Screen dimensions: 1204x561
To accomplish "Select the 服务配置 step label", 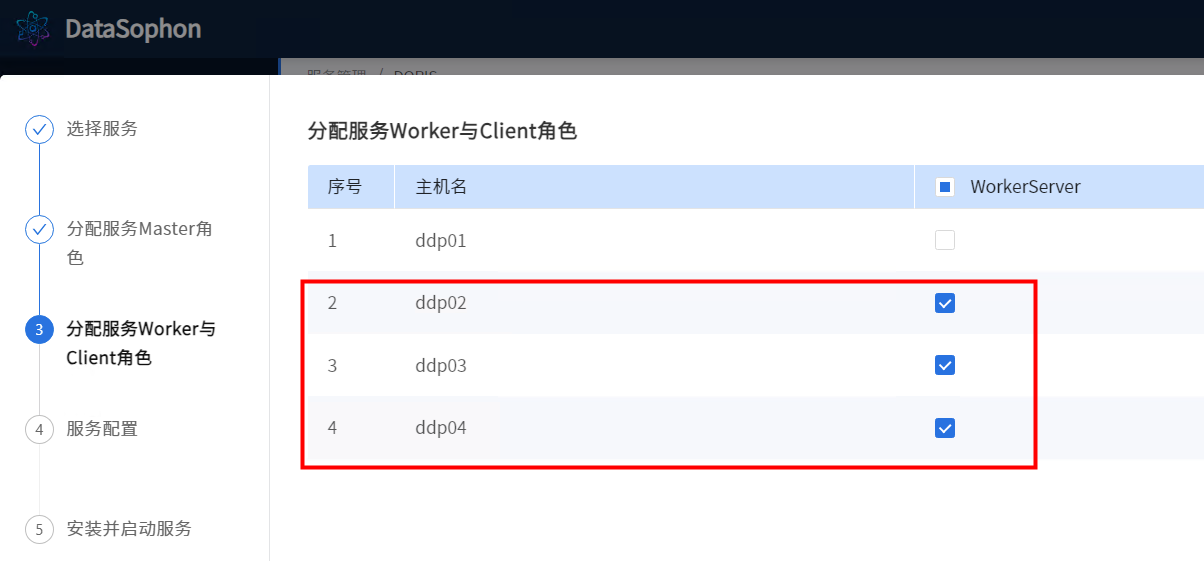I will click(x=102, y=428).
